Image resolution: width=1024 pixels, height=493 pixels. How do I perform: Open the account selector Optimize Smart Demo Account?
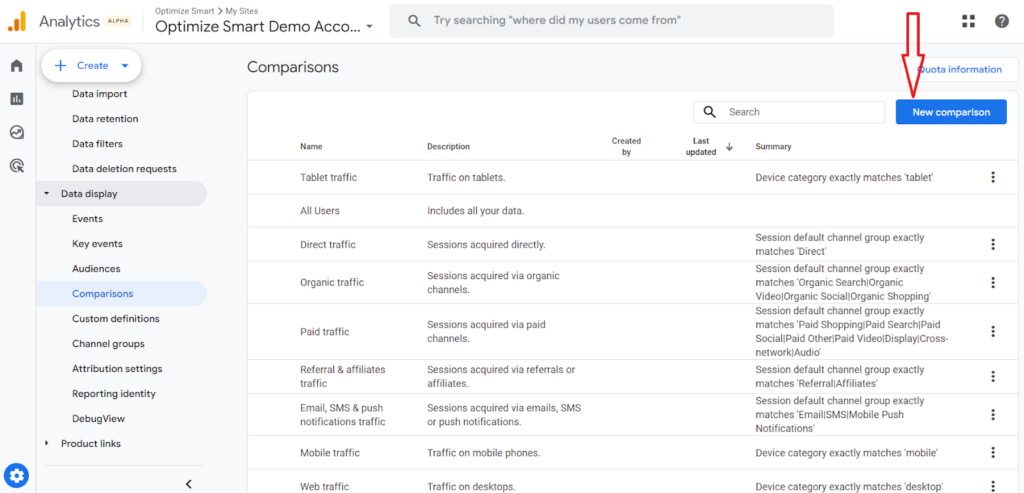[264, 27]
